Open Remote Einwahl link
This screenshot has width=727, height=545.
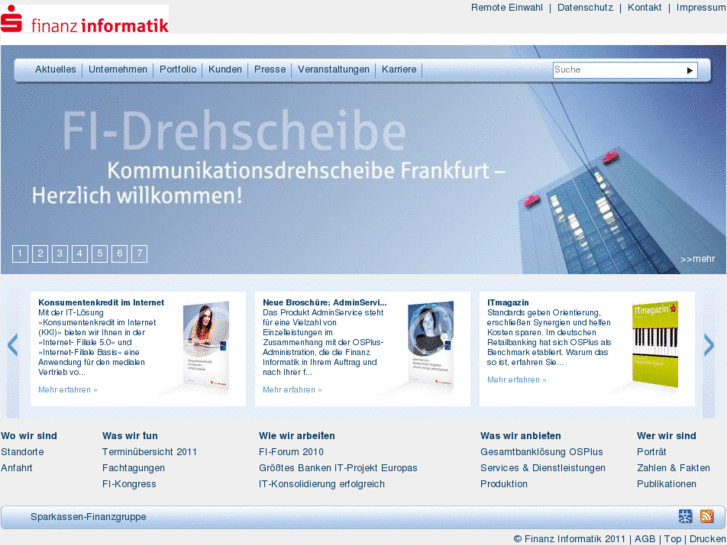507,7
